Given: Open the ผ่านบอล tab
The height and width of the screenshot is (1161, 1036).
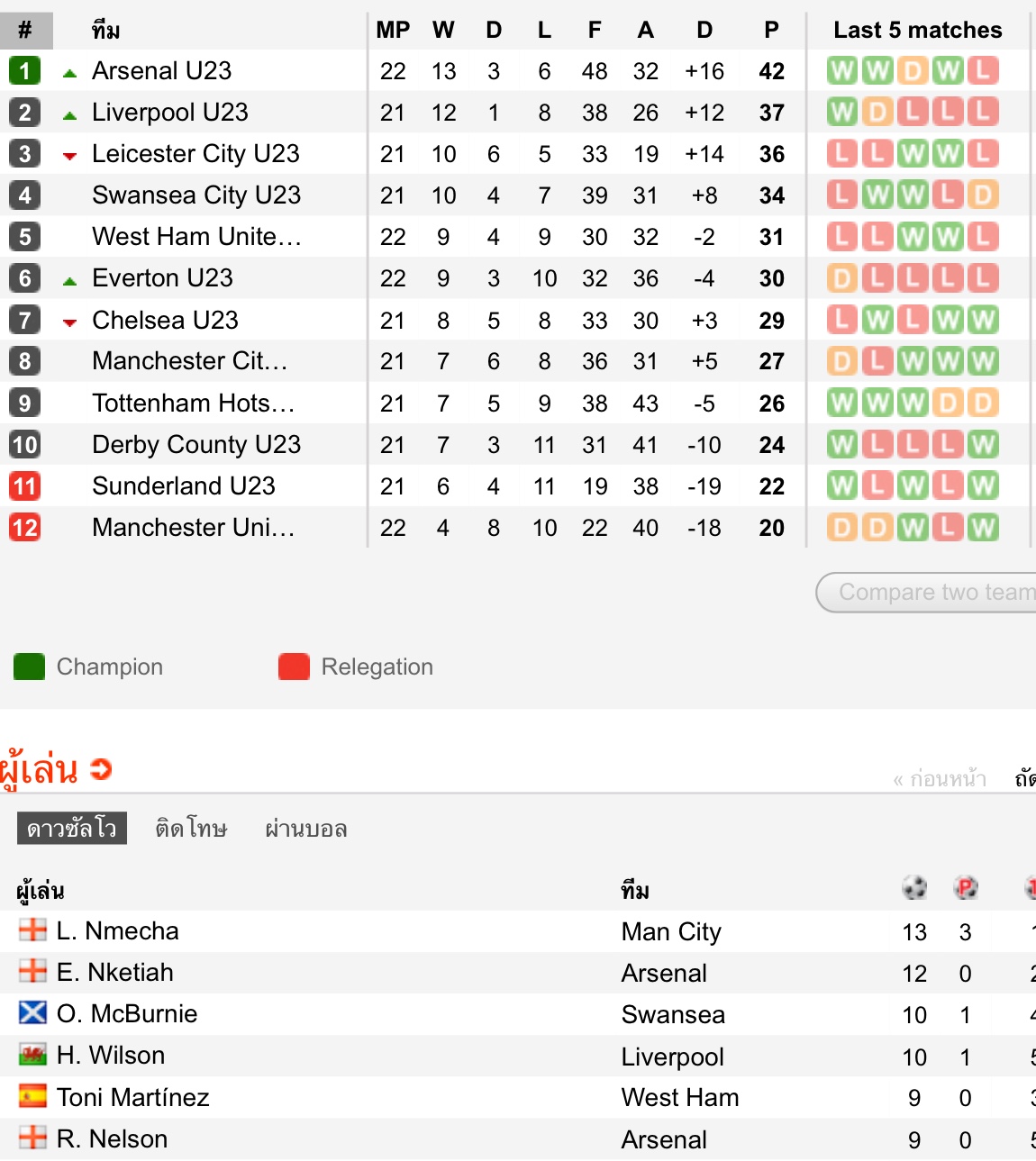Looking at the screenshot, I should 305,829.
